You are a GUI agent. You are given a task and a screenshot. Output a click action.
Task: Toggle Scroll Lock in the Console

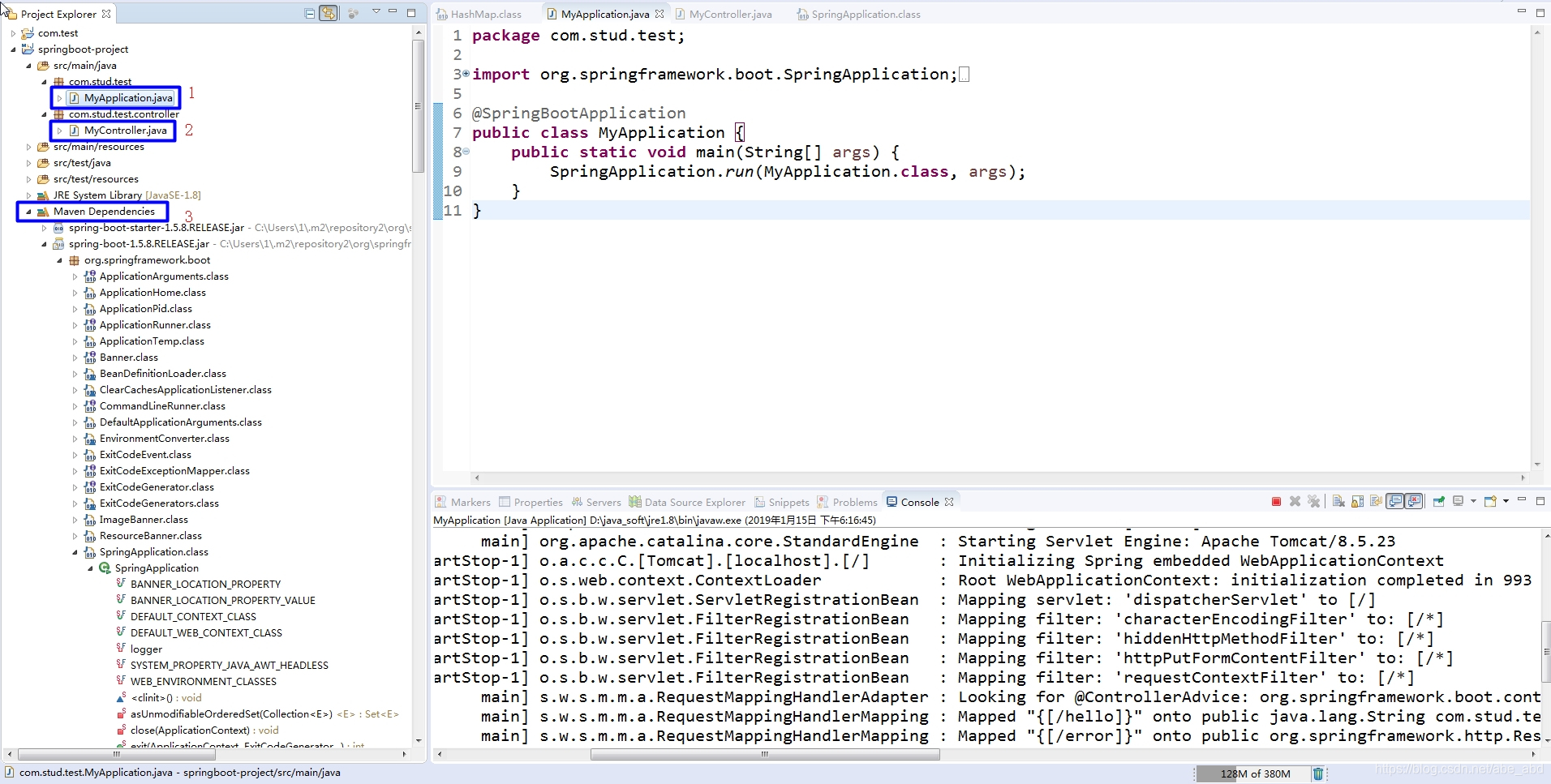pyautogui.click(x=1357, y=501)
